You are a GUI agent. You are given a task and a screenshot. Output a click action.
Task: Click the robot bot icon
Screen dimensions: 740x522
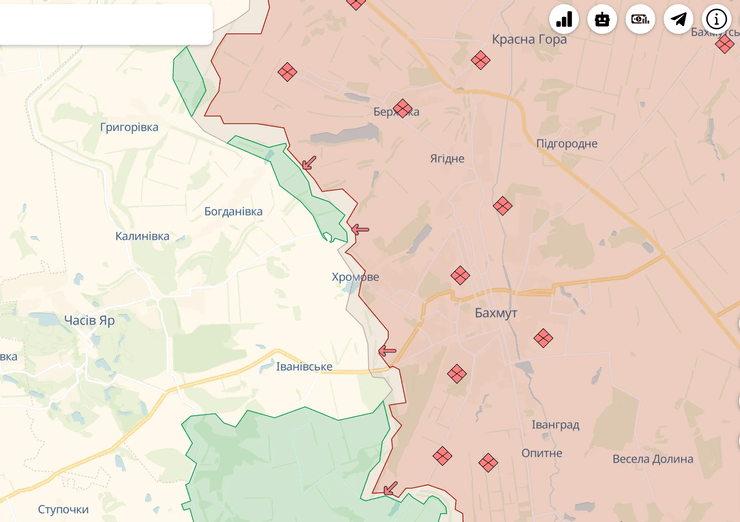pos(602,19)
